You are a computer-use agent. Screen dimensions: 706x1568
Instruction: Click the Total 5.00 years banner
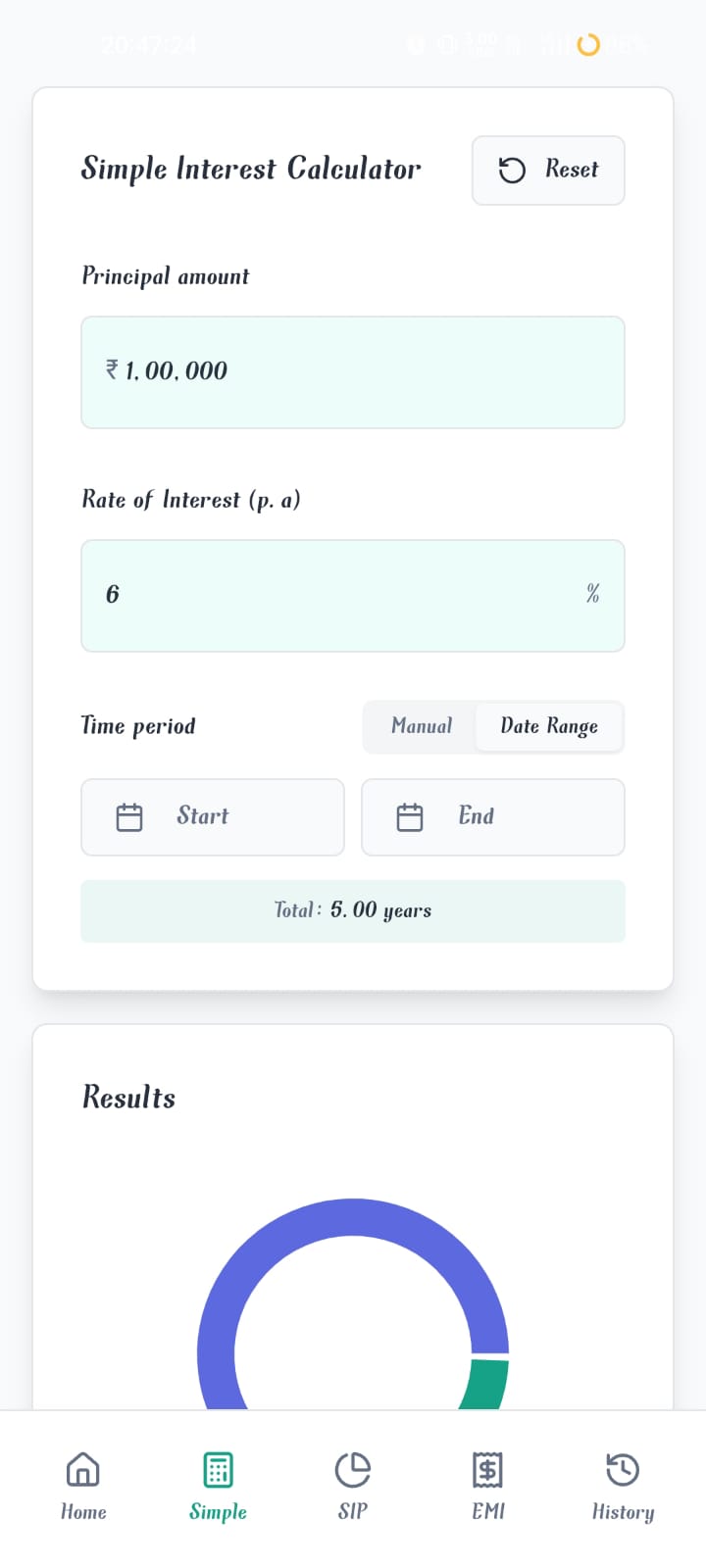tap(352, 910)
